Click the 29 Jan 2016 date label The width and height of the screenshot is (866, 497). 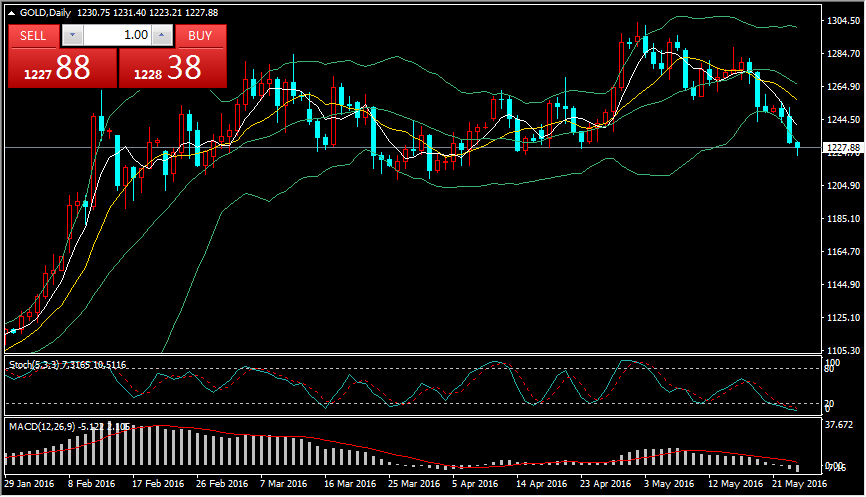(30, 483)
